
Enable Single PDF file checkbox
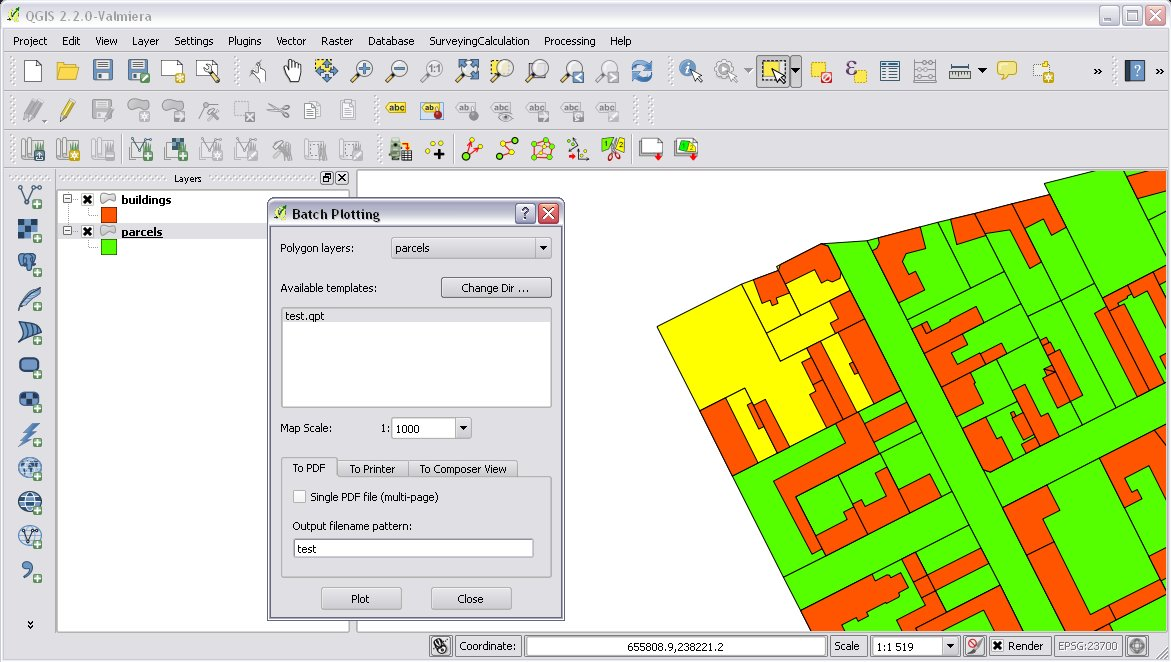[299, 496]
